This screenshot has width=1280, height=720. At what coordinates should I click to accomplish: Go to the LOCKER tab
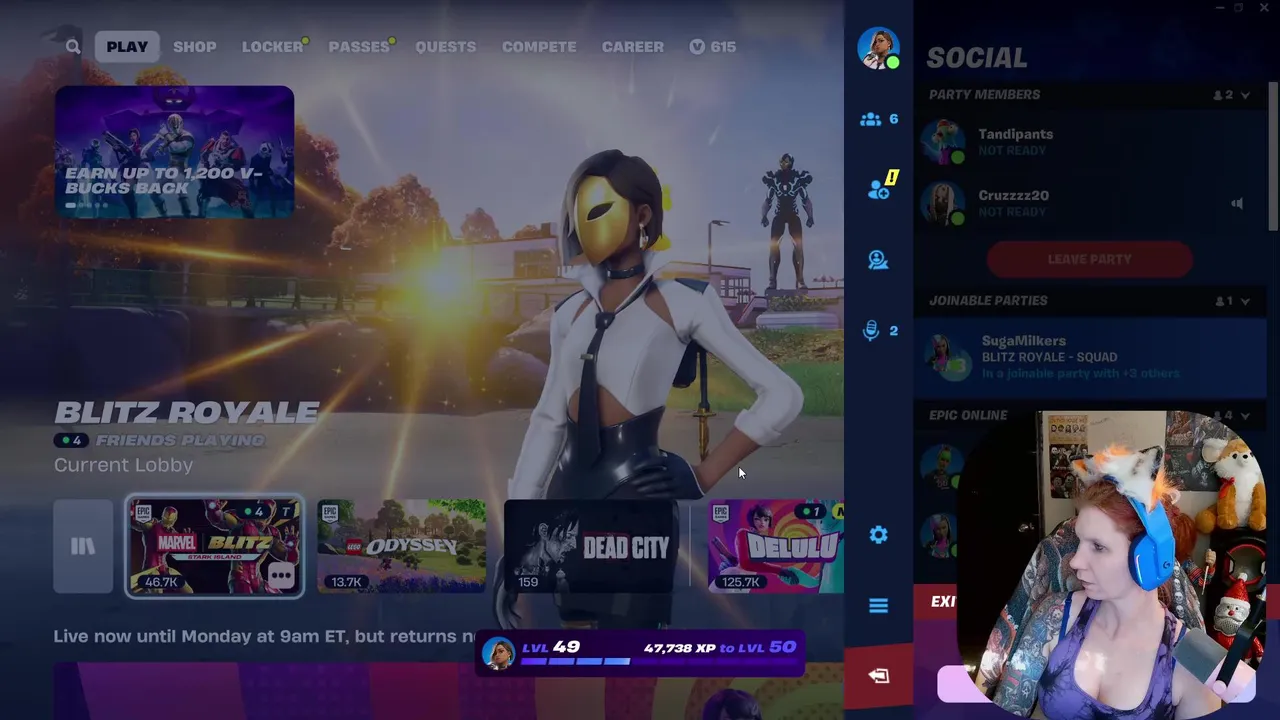tap(272, 47)
